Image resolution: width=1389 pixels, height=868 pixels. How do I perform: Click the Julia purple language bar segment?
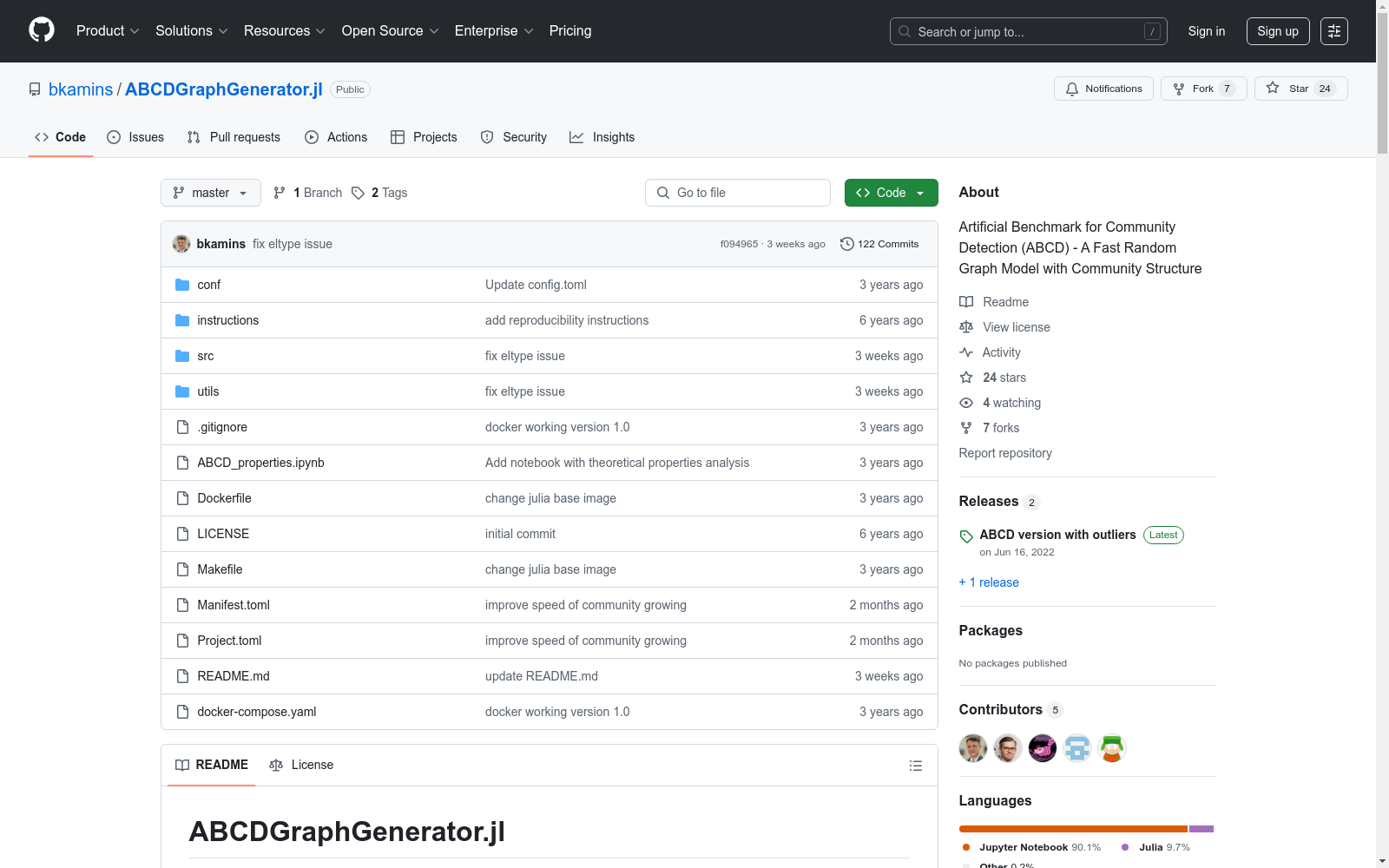[x=1201, y=829]
